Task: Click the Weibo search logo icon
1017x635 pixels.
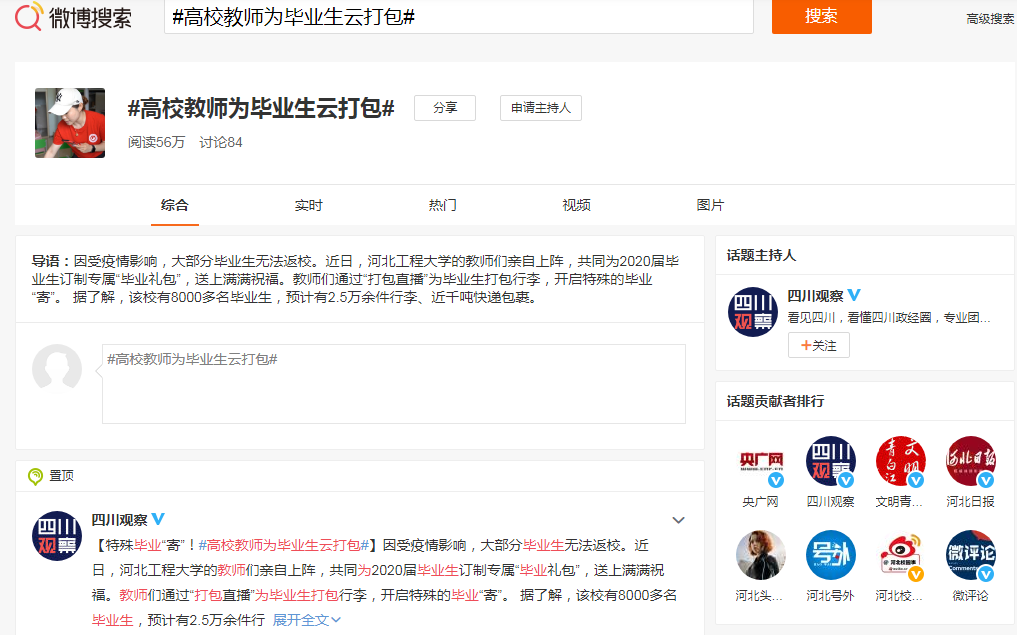Action: [x=28, y=17]
